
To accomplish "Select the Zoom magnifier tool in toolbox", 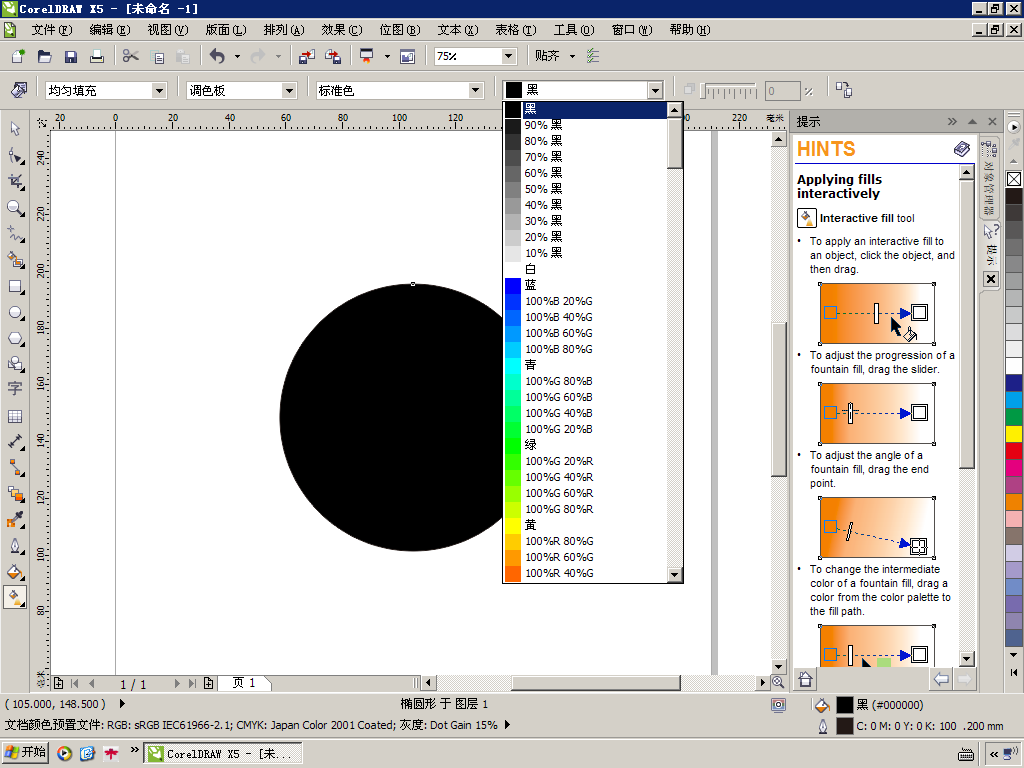I will 15,208.
